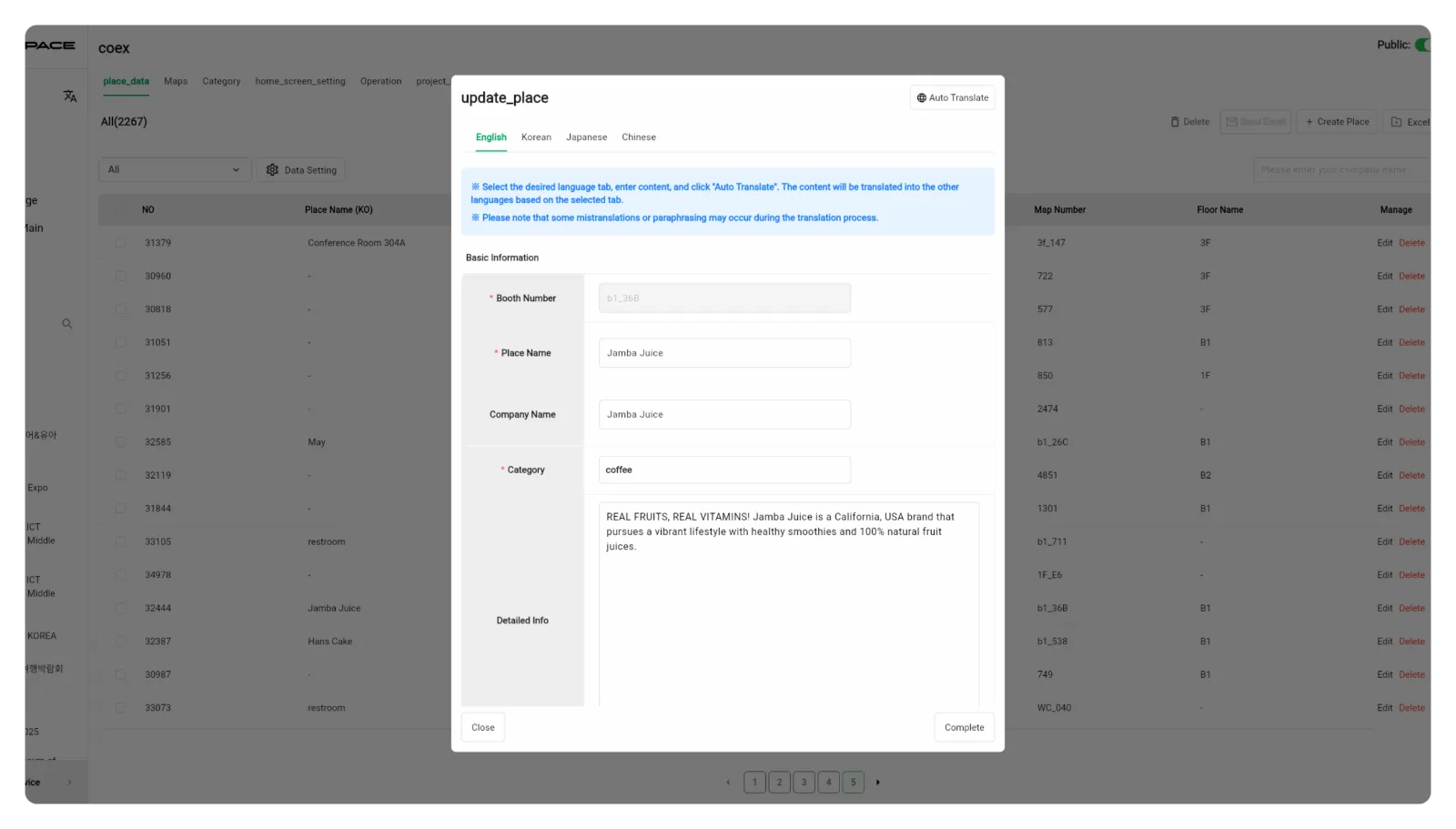Tick the checkbox for row 31256
Viewport: 1456px width, 829px height.
[121, 376]
